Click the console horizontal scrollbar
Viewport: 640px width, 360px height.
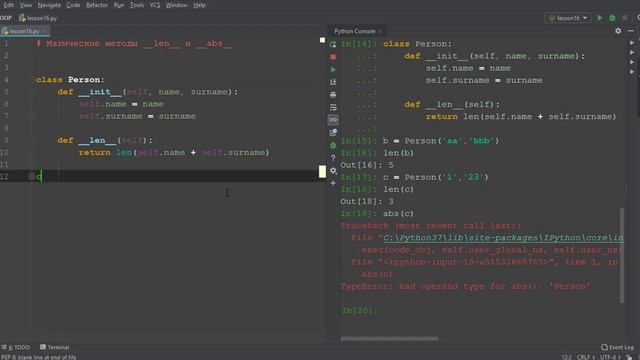click(x=389, y=338)
